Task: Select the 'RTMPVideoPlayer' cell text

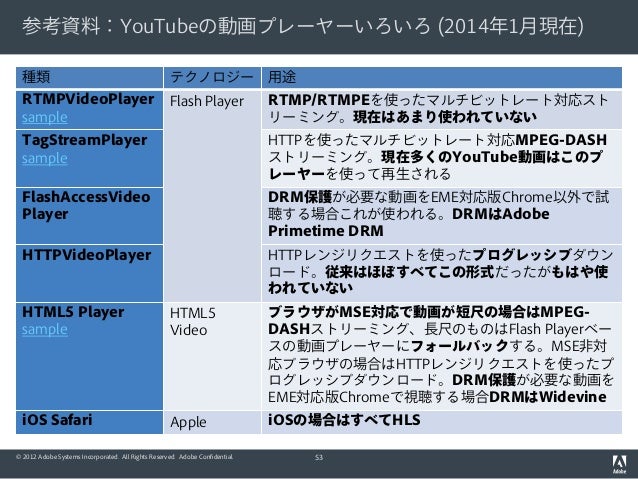Action: pos(88,99)
